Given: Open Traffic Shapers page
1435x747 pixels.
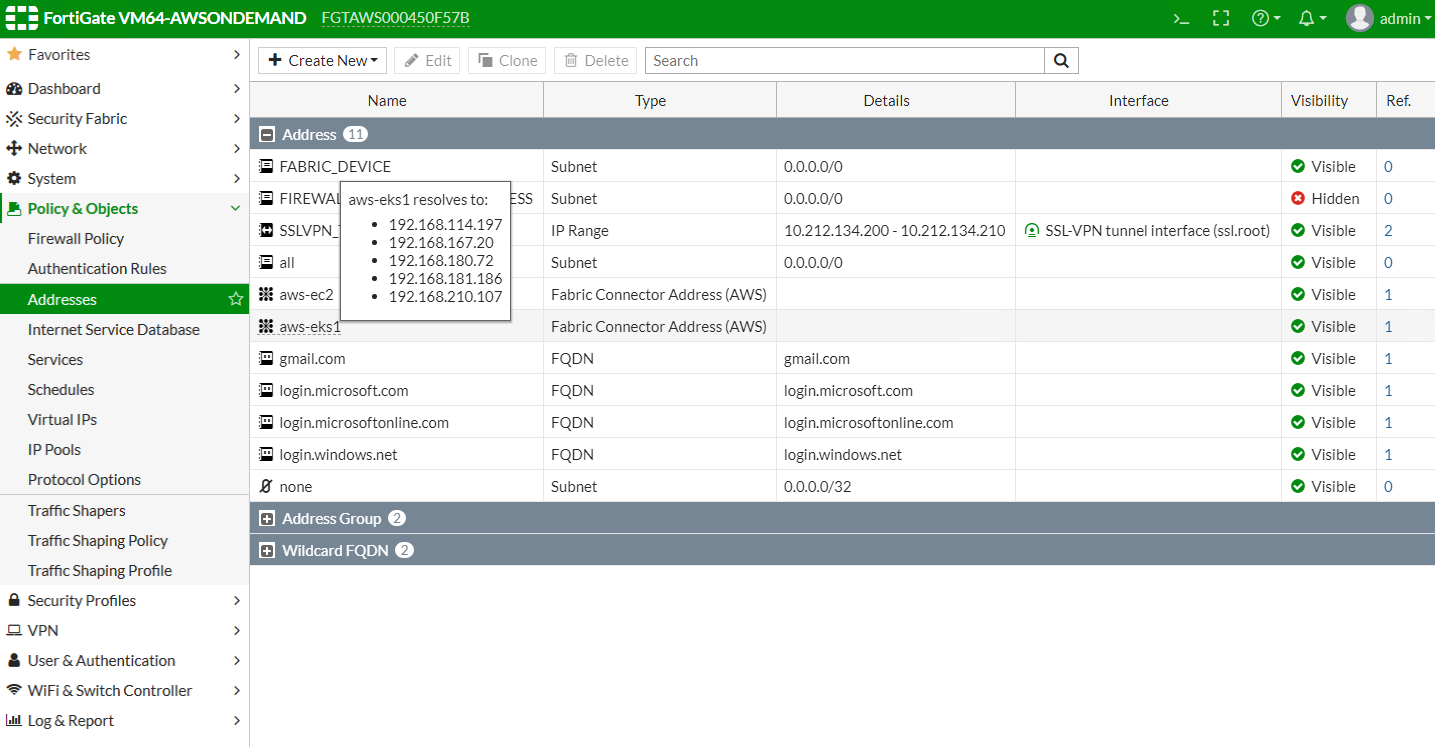Looking at the screenshot, I should tap(77, 511).
